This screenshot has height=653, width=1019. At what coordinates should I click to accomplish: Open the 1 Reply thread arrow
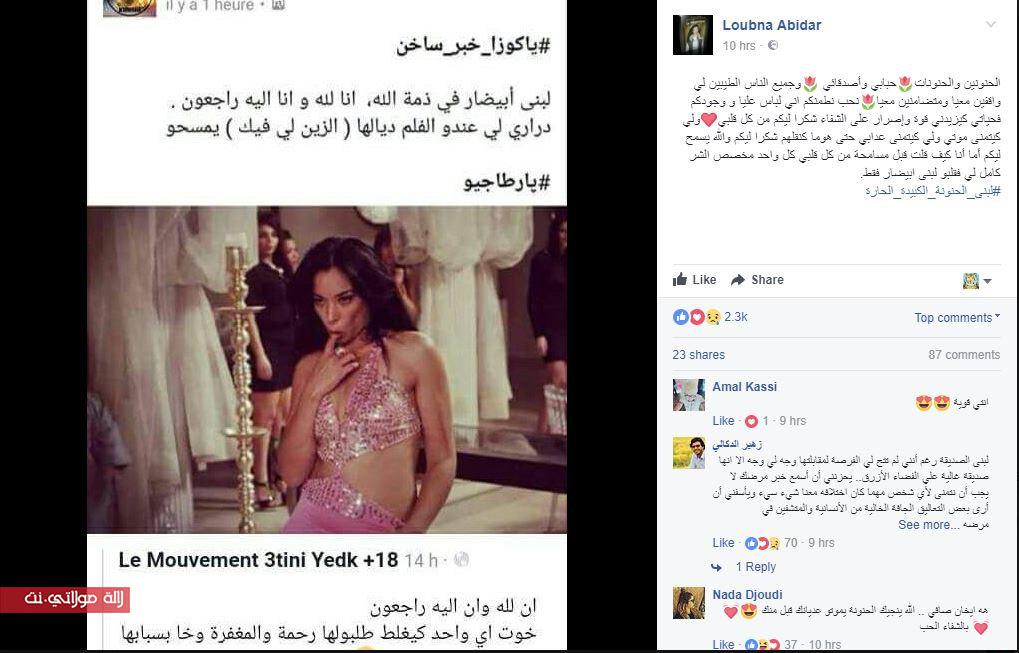pos(717,567)
